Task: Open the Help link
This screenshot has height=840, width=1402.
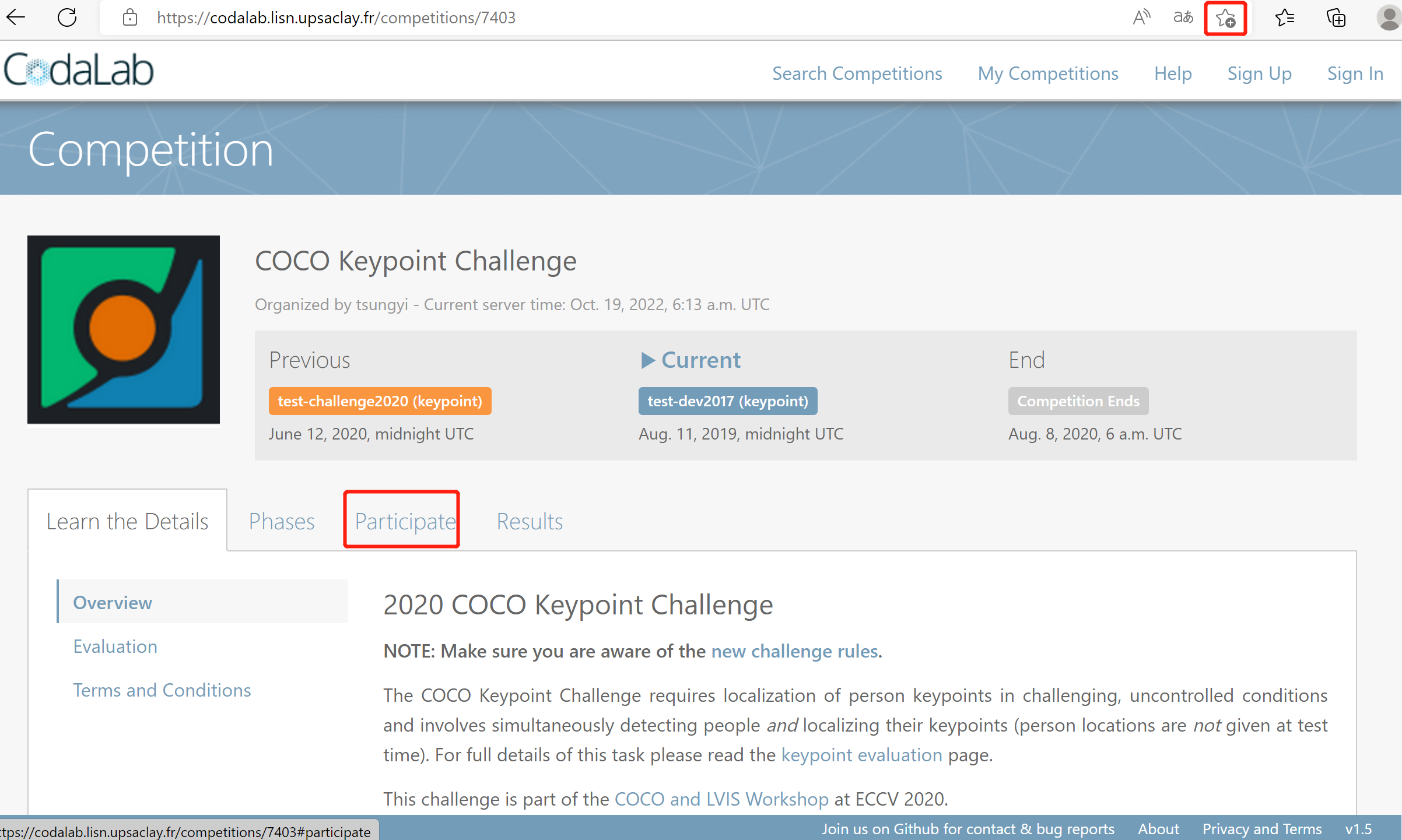Action: (1173, 73)
